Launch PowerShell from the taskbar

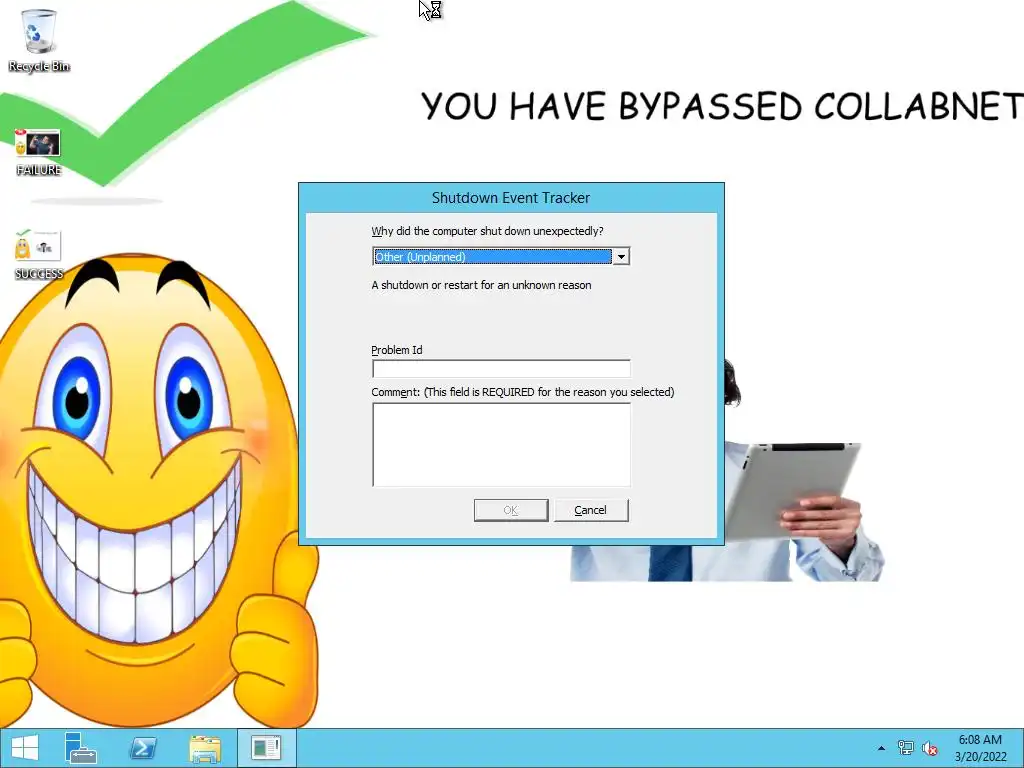[143, 748]
